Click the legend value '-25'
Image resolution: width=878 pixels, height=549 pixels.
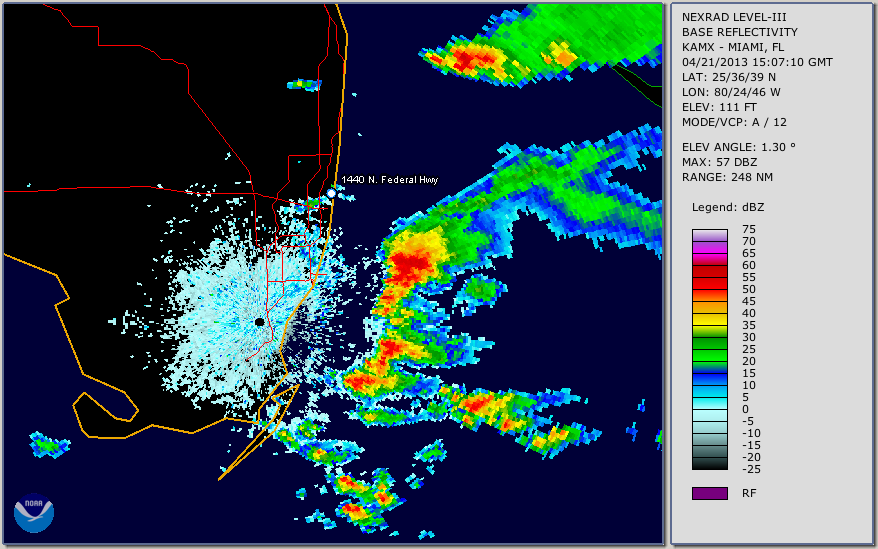point(751,469)
